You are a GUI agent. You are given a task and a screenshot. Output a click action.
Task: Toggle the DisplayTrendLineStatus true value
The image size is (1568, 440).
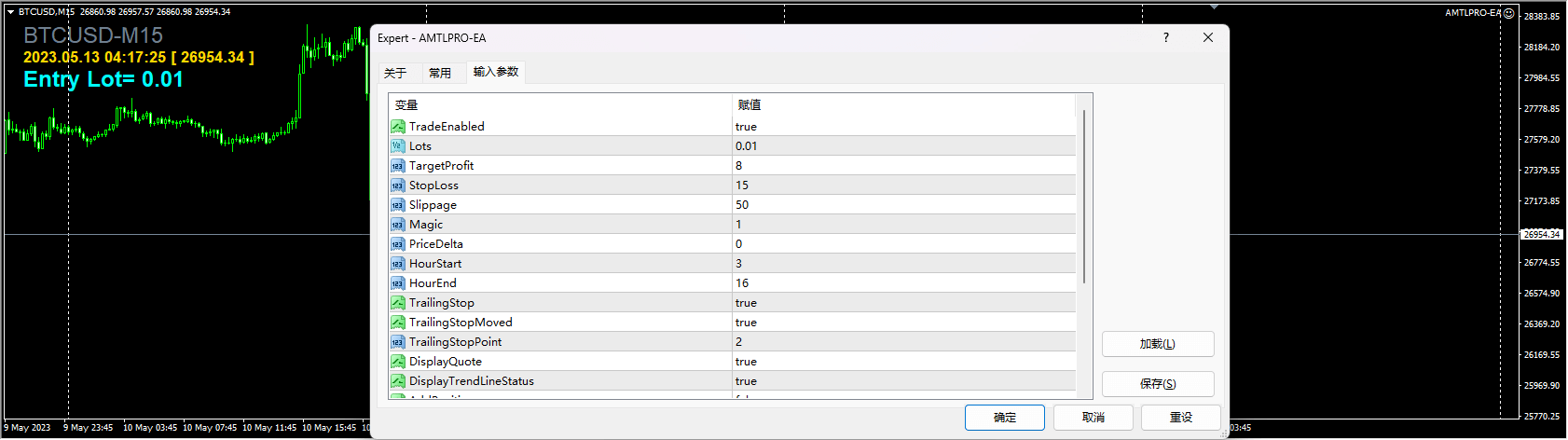click(746, 381)
